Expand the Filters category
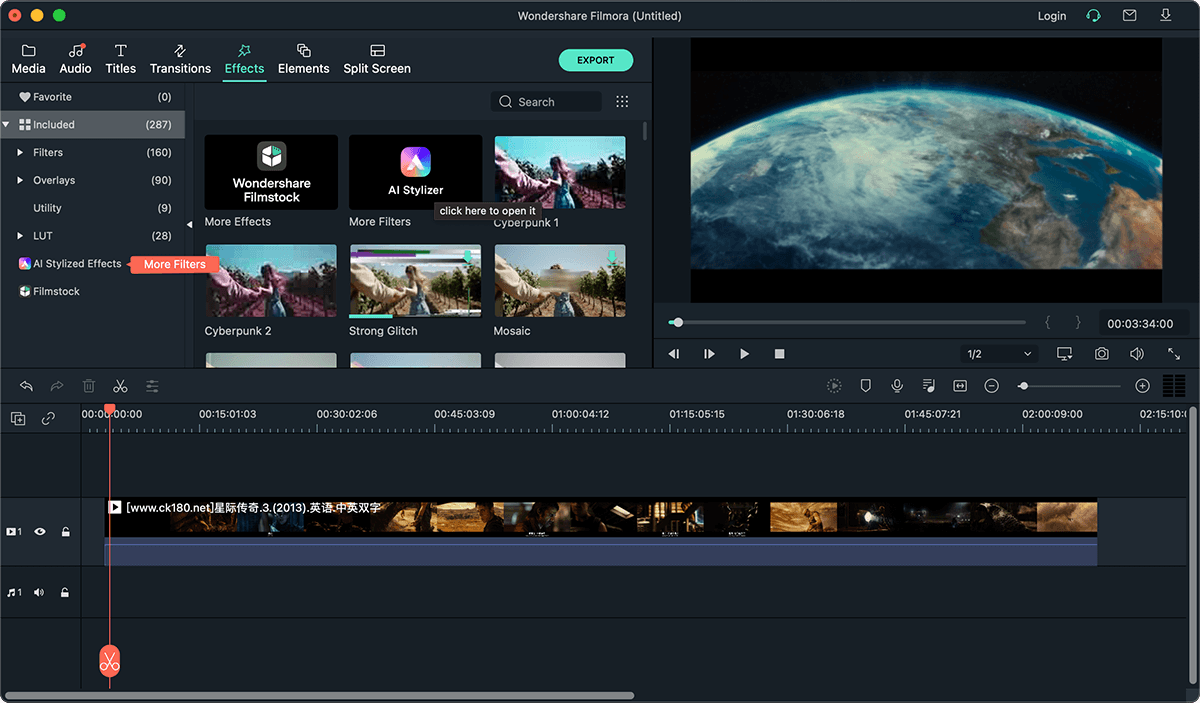Viewport: 1200px width, 703px height. tap(20, 152)
